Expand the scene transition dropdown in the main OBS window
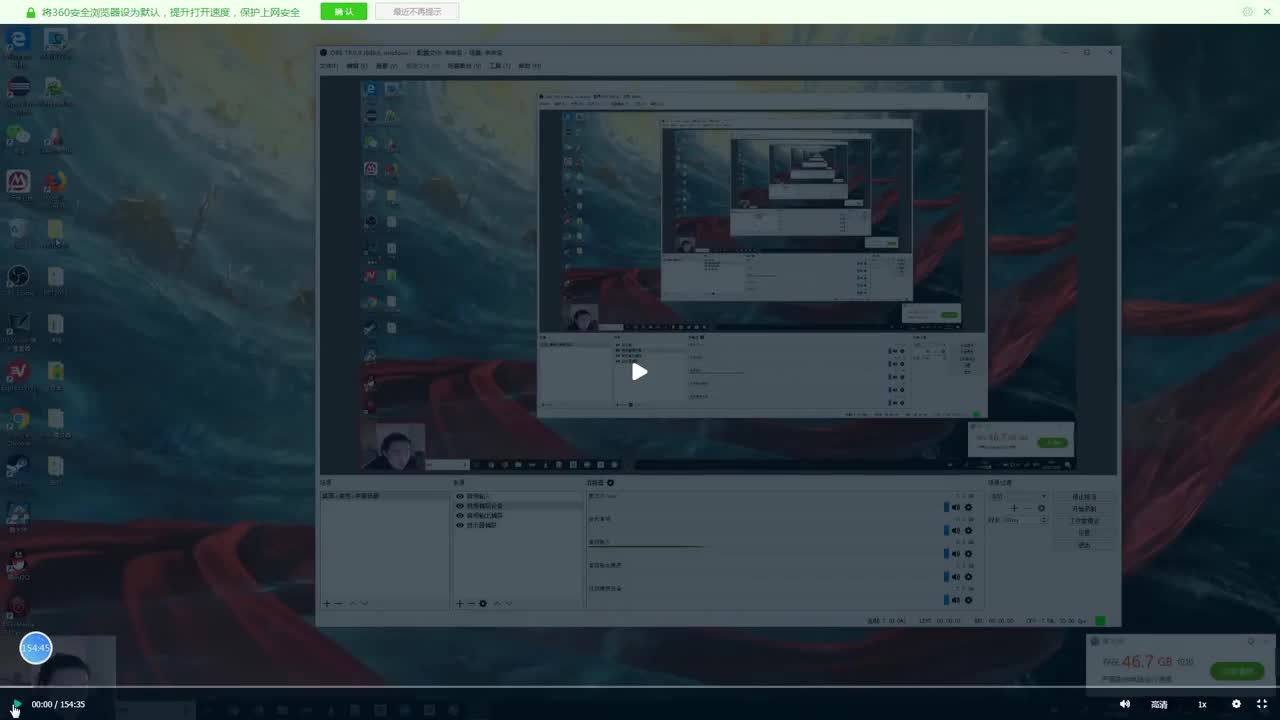The height and width of the screenshot is (720, 1280). (x=1017, y=496)
